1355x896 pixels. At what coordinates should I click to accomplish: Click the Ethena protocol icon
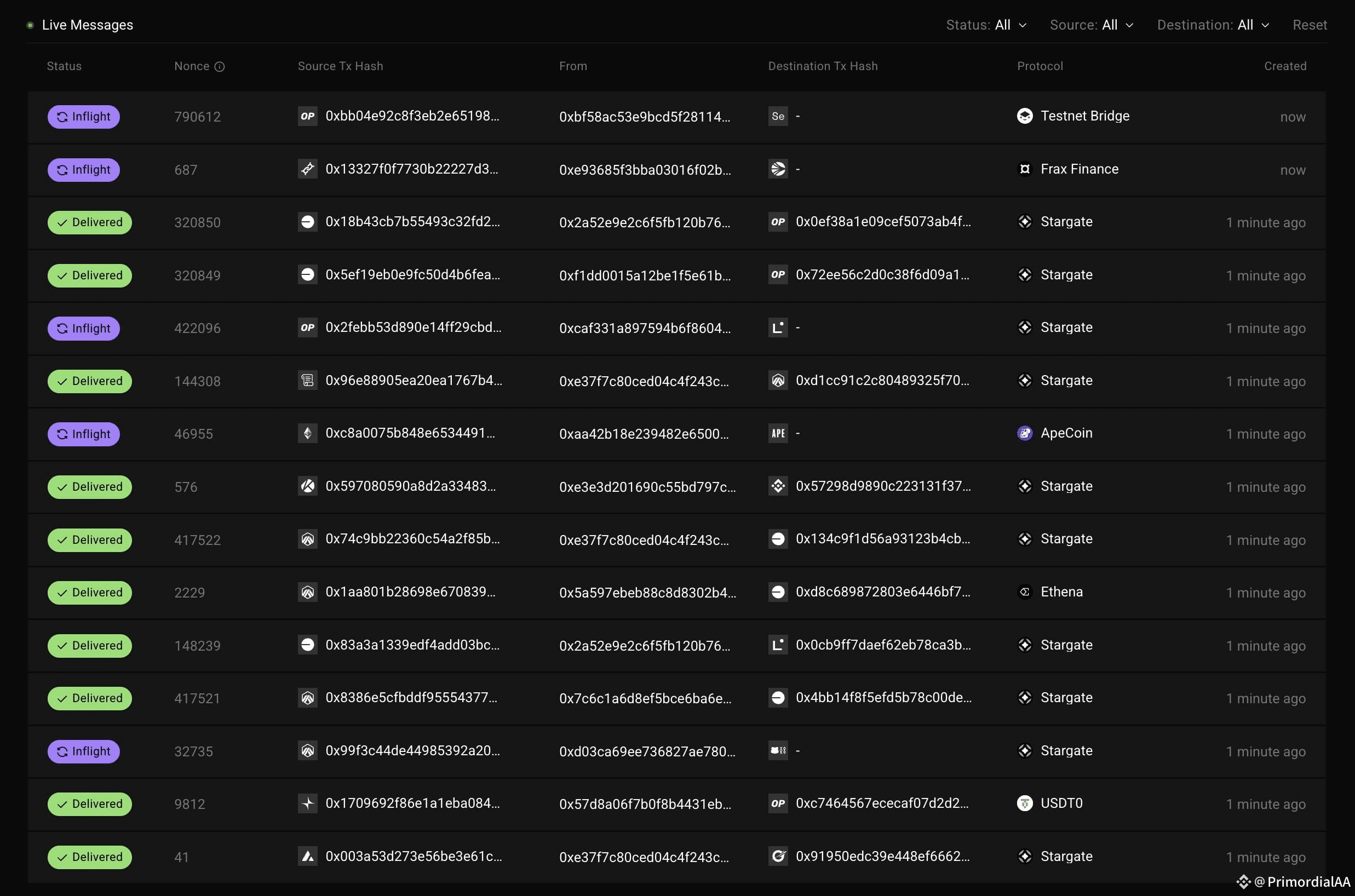(1025, 592)
